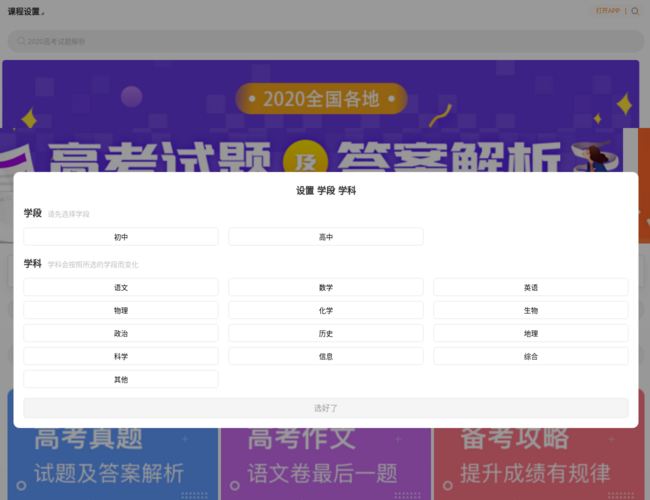
Task: Choose the 语文 subject
Action: (121, 287)
